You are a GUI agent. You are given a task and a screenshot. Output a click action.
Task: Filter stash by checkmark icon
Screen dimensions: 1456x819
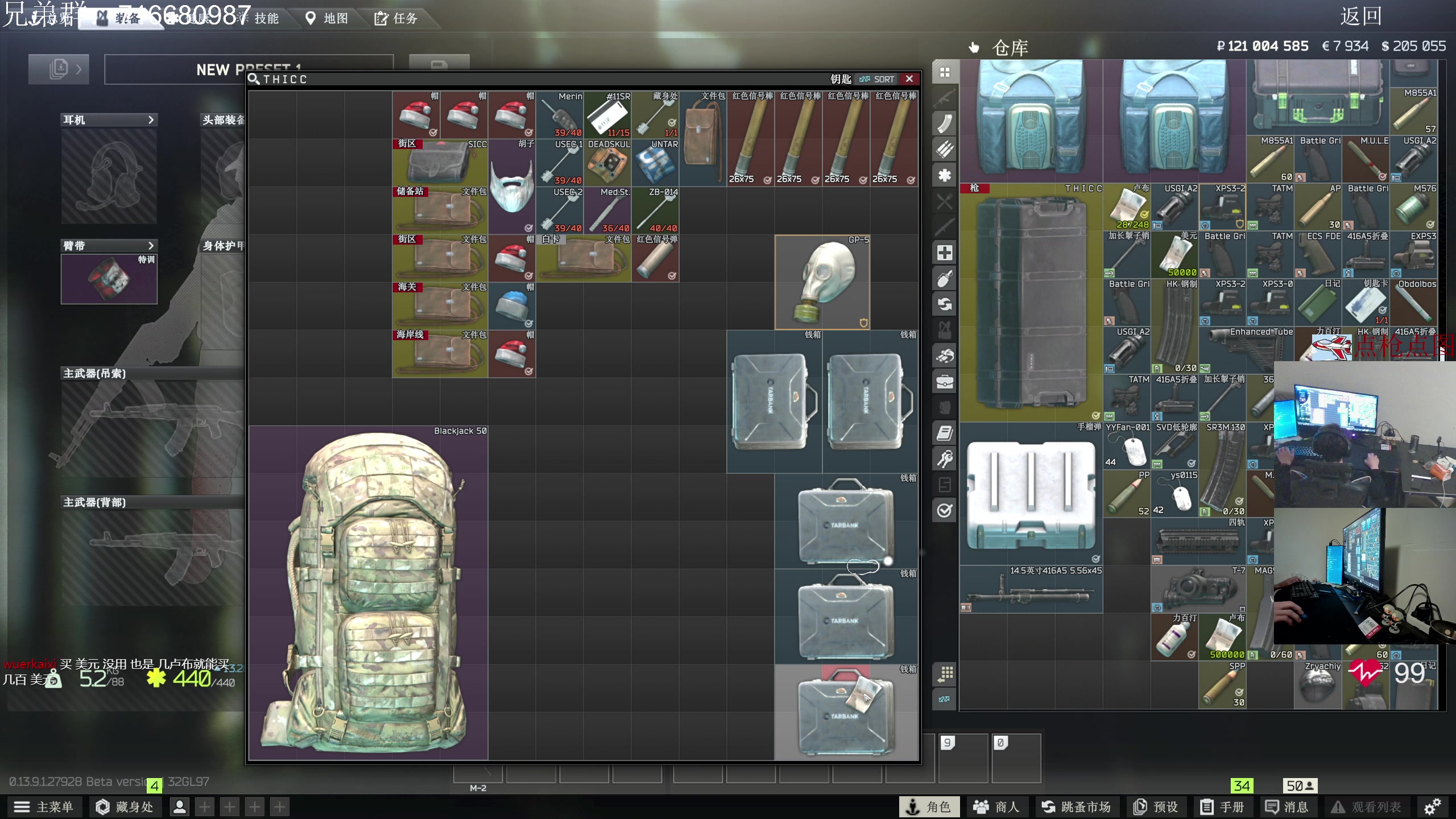coord(945,510)
